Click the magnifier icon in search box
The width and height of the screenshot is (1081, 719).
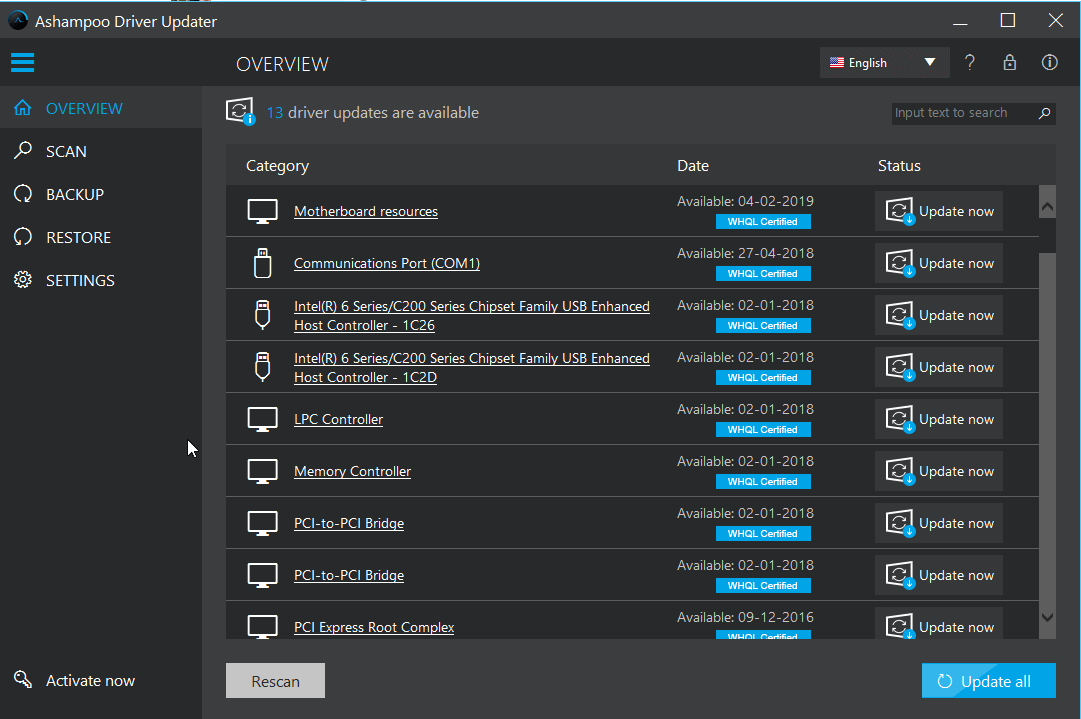pyautogui.click(x=1044, y=113)
